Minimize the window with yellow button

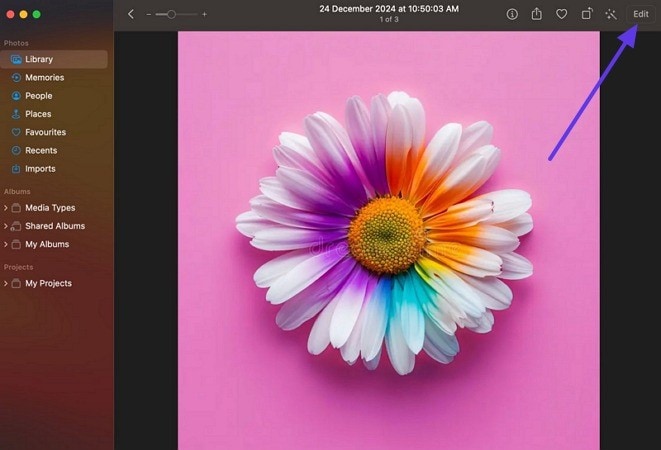point(24,14)
